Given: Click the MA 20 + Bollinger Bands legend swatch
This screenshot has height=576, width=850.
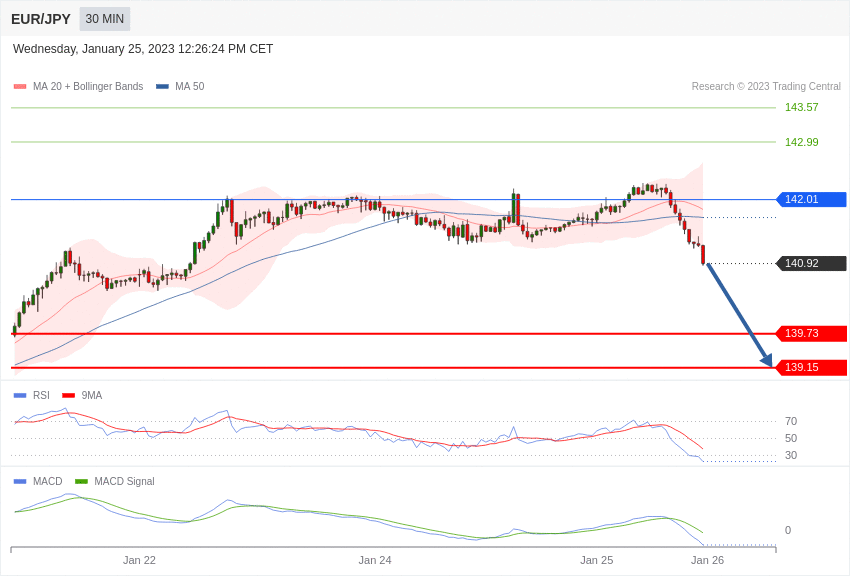Looking at the screenshot, I should (20, 86).
